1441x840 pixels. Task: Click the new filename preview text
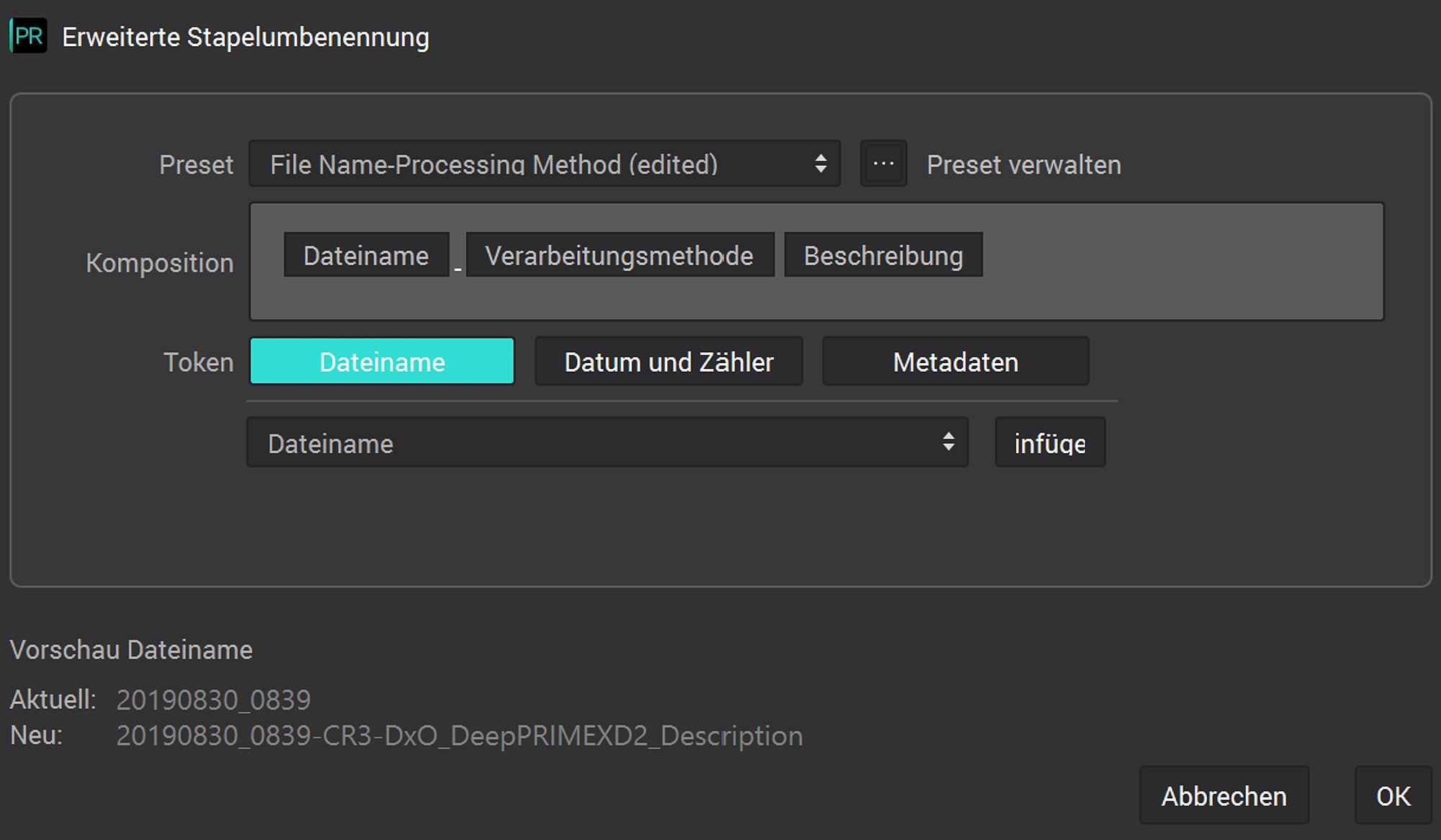[460, 736]
